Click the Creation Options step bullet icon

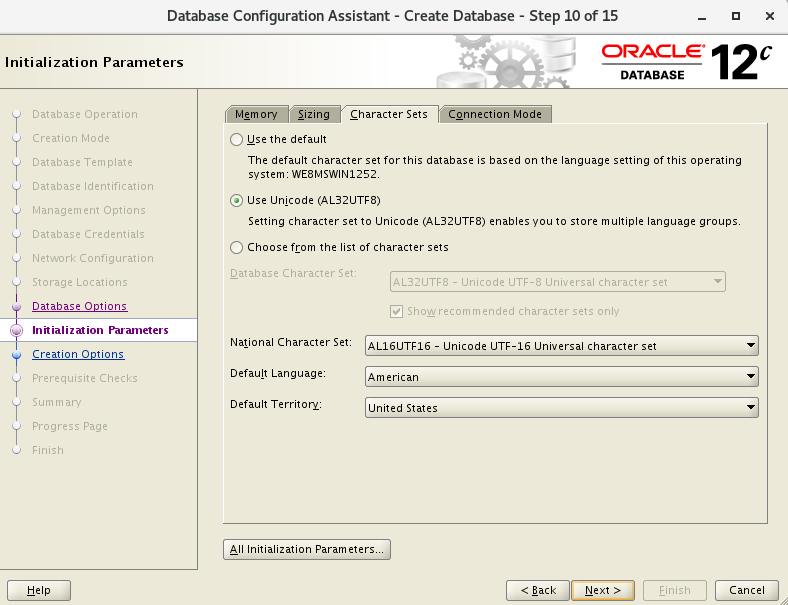(16, 354)
